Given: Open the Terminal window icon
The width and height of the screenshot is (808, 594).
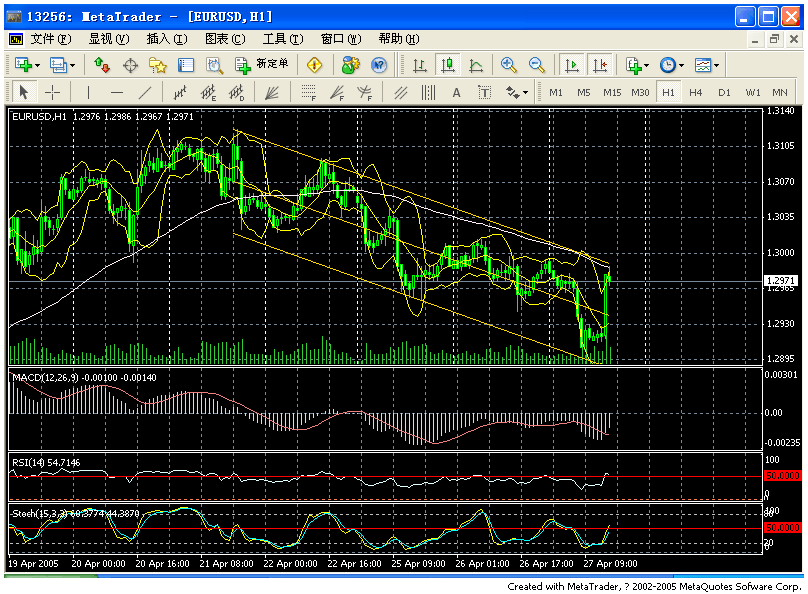Looking at the screenshot, I should [186, 65].
